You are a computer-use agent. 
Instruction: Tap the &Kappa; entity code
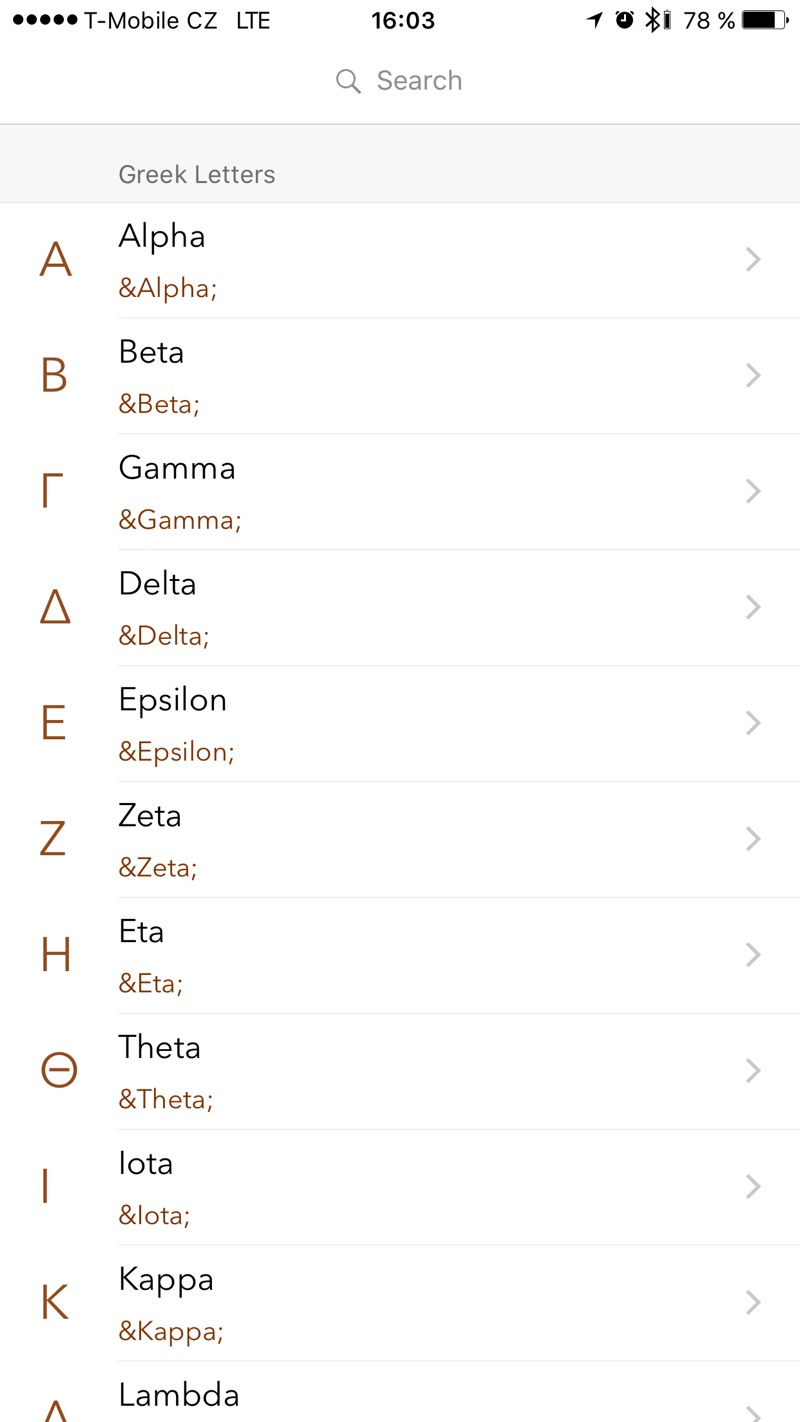point(171,1332)
